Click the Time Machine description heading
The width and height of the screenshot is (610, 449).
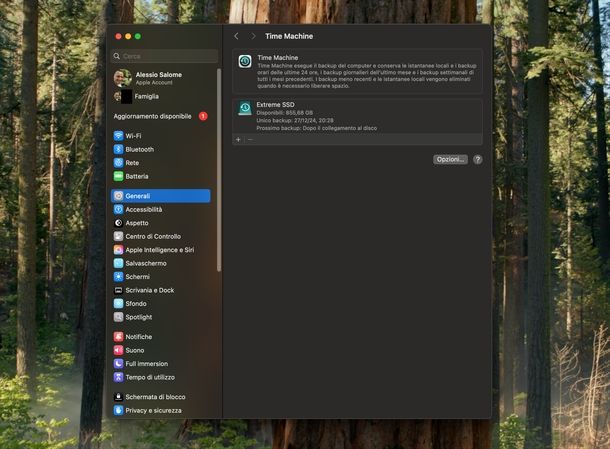coord(278,58)
